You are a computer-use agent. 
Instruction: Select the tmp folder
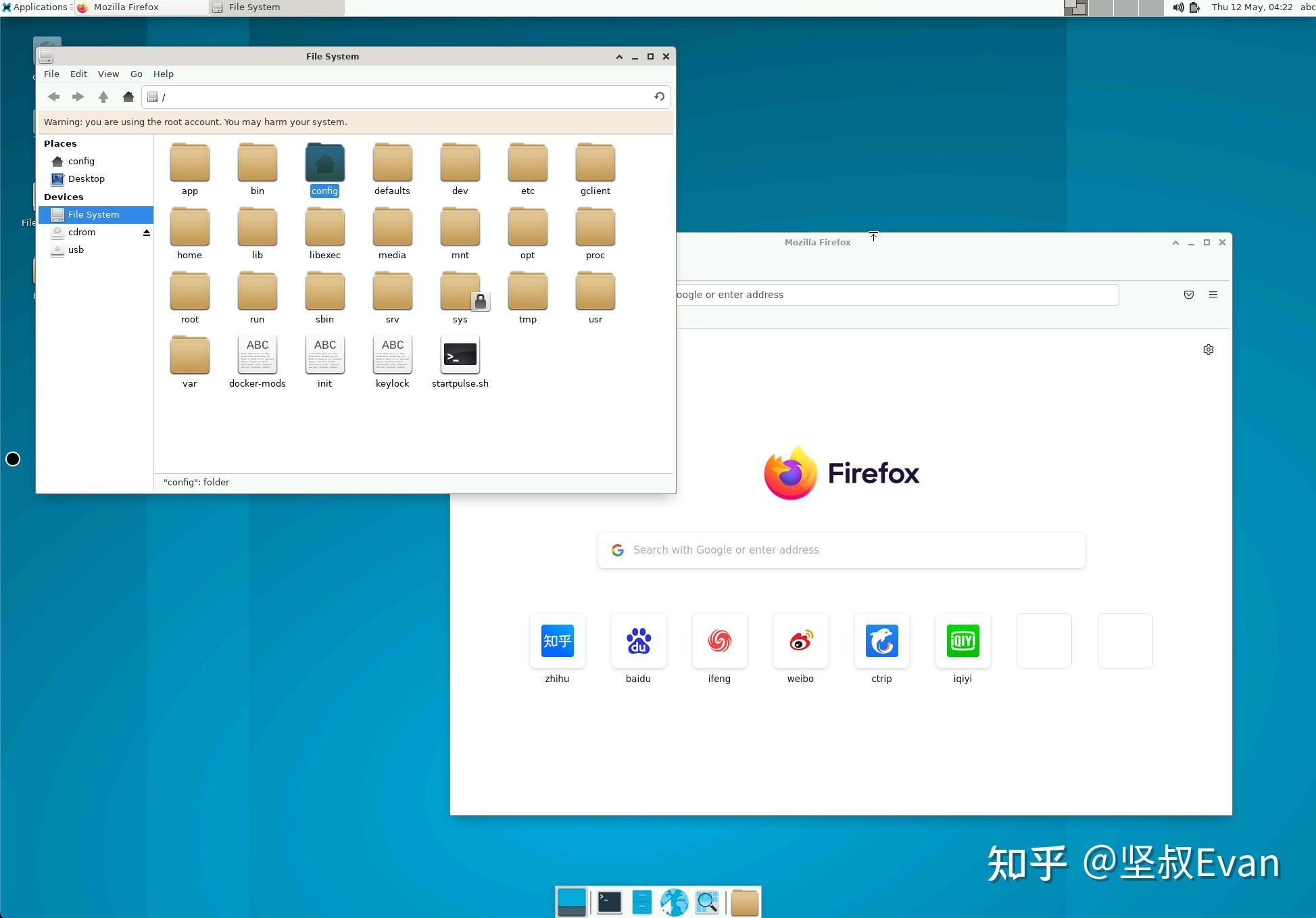click(528, 297)
